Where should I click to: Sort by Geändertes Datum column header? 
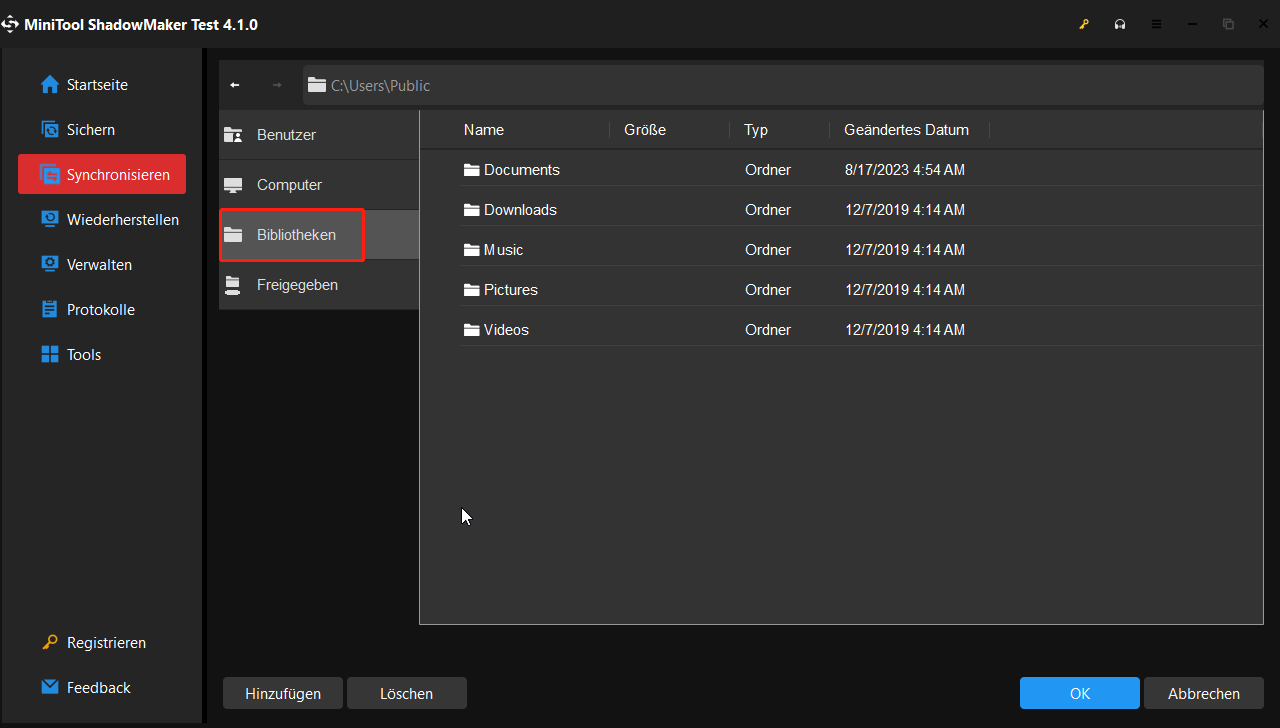click(906, 130)
